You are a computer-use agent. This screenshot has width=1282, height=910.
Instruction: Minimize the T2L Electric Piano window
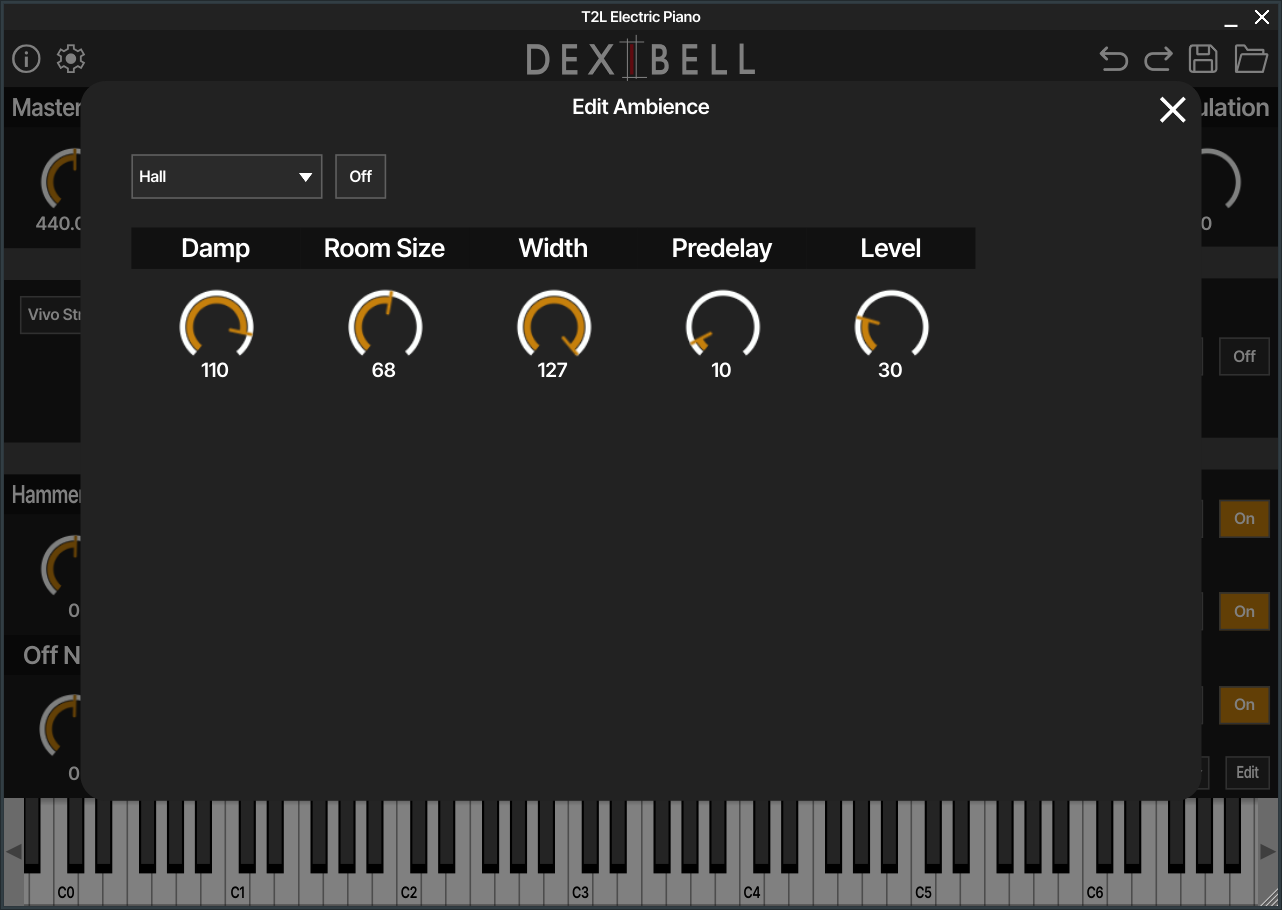[x=1231, y=18]
